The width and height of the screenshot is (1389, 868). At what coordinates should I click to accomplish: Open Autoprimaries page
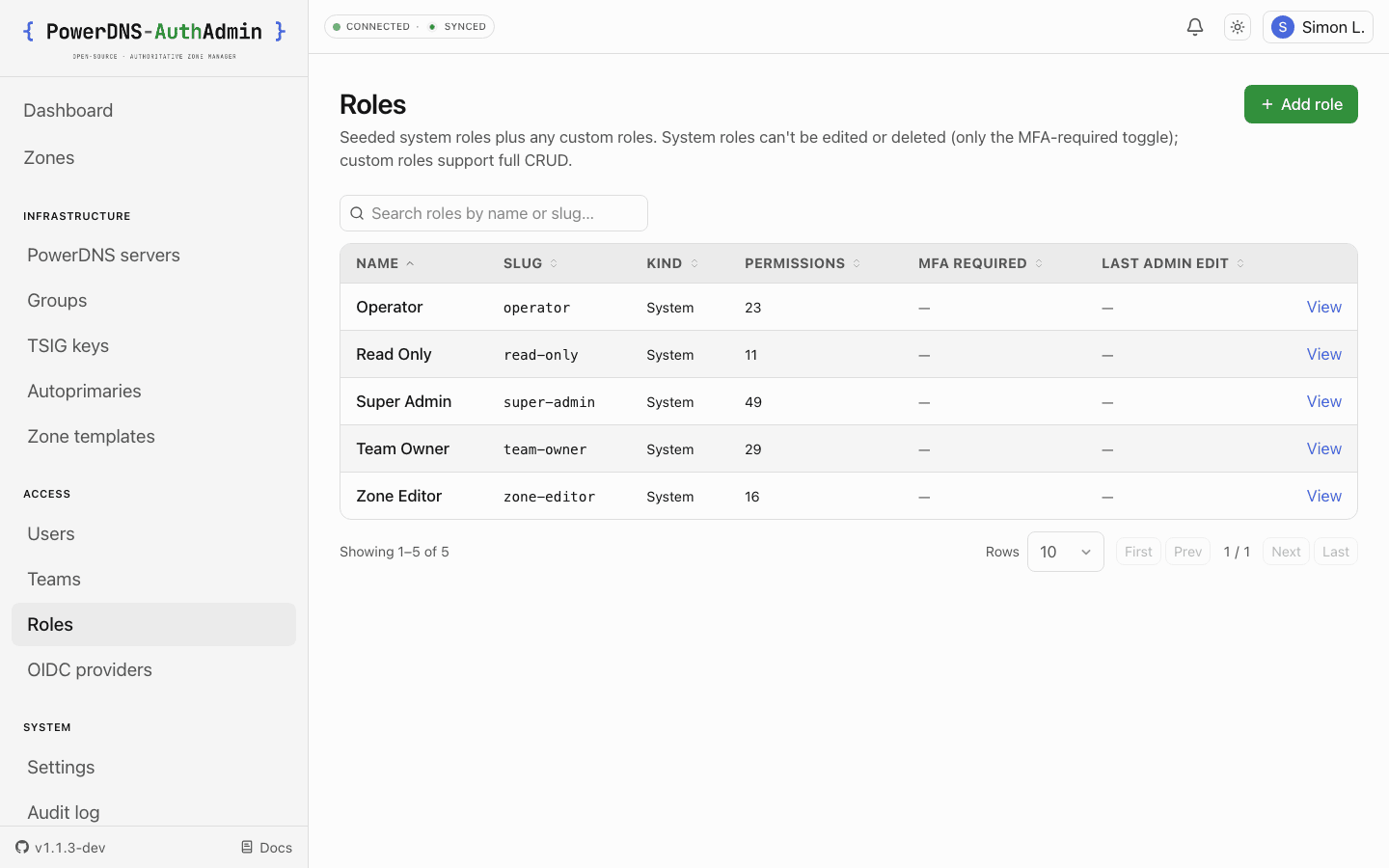pos(153,391)
